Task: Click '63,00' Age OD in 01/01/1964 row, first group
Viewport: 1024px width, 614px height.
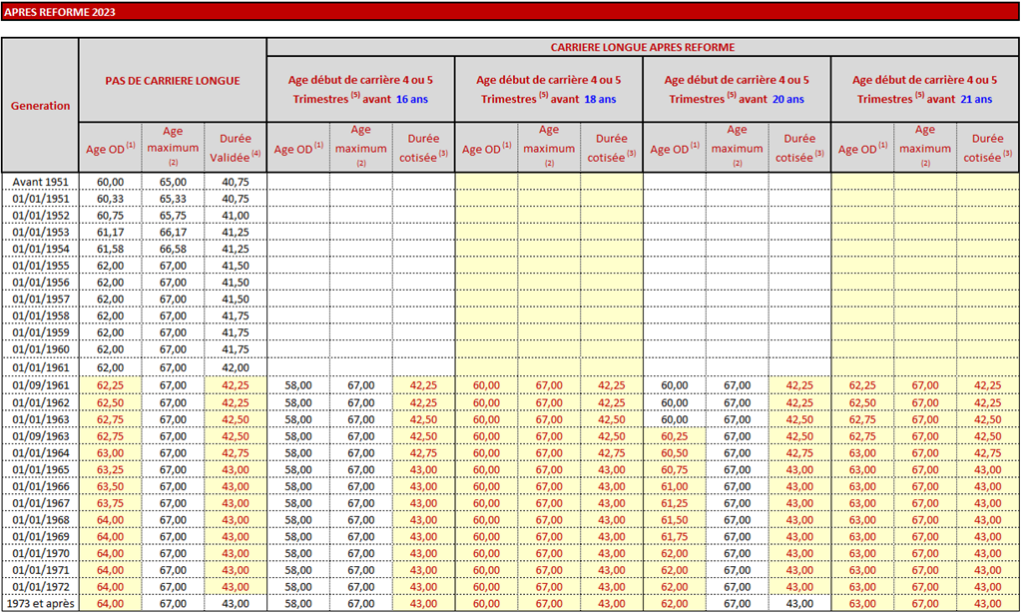Action: [x=110, y=453]
